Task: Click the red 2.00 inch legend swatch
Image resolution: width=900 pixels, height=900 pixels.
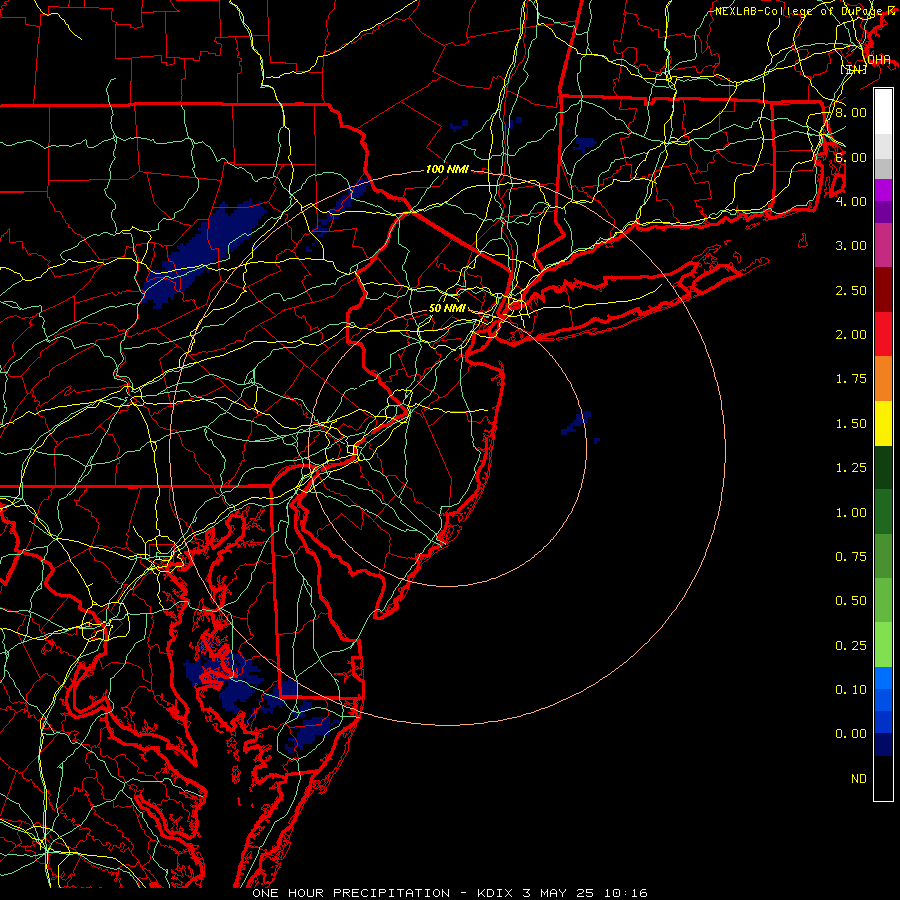Action: click(883, 334)
